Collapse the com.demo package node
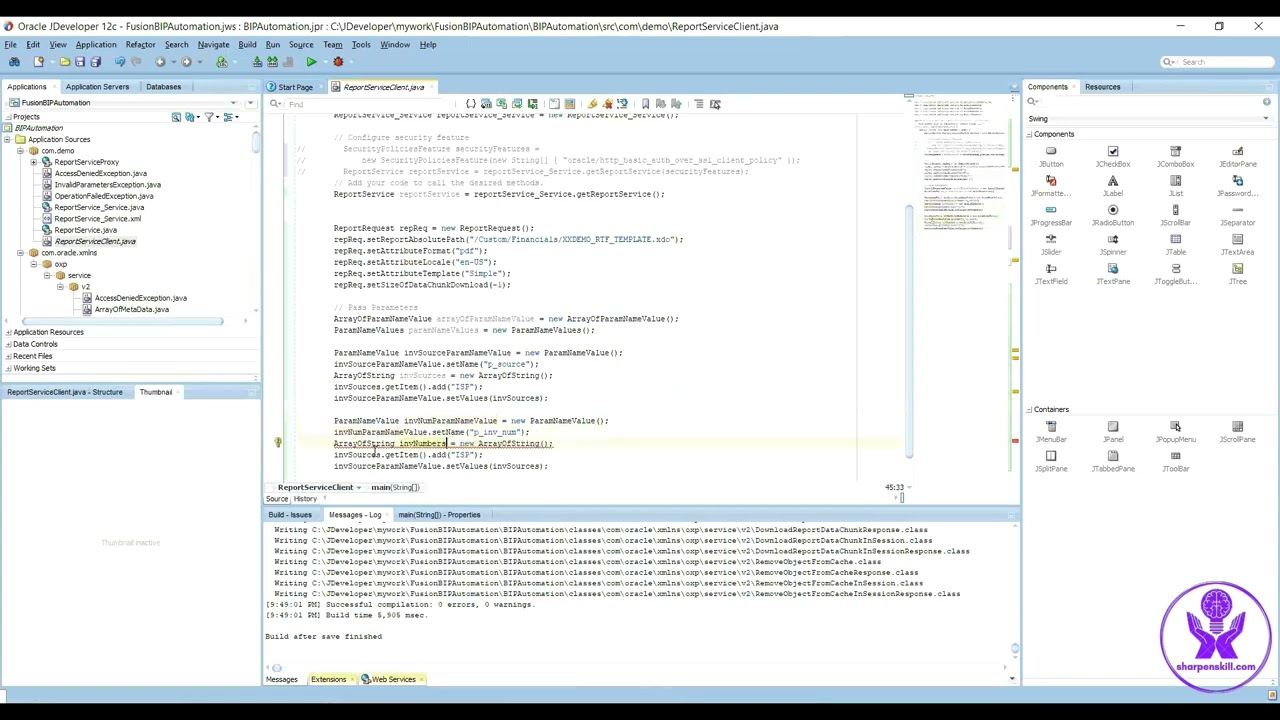The width and height of the screenshot is (1280, 720). tap(21, 151)
